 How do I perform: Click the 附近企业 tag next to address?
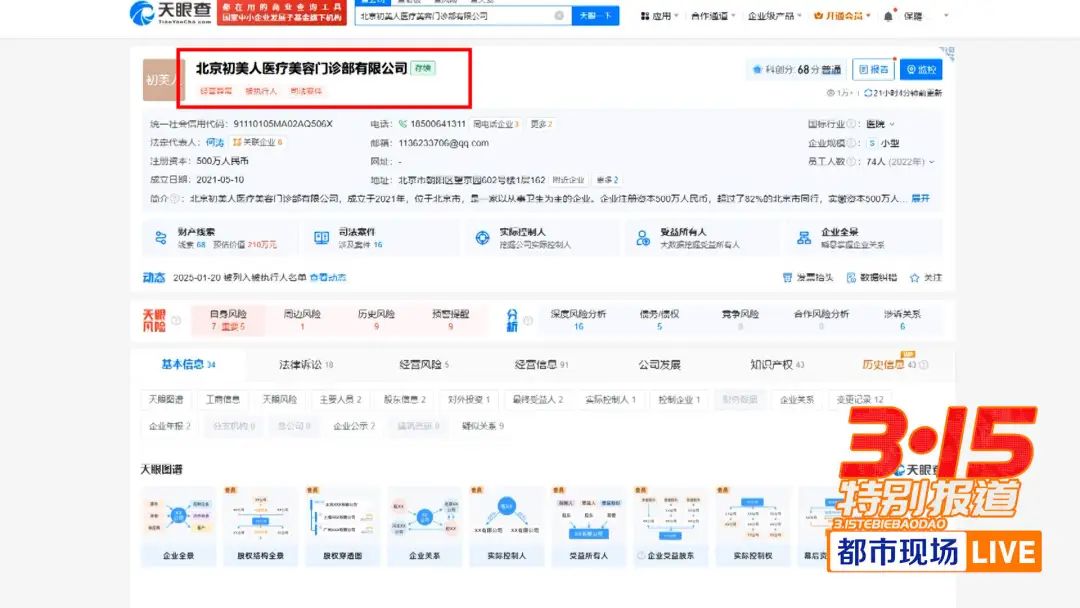pyautogui.click(x=568, y=180)
